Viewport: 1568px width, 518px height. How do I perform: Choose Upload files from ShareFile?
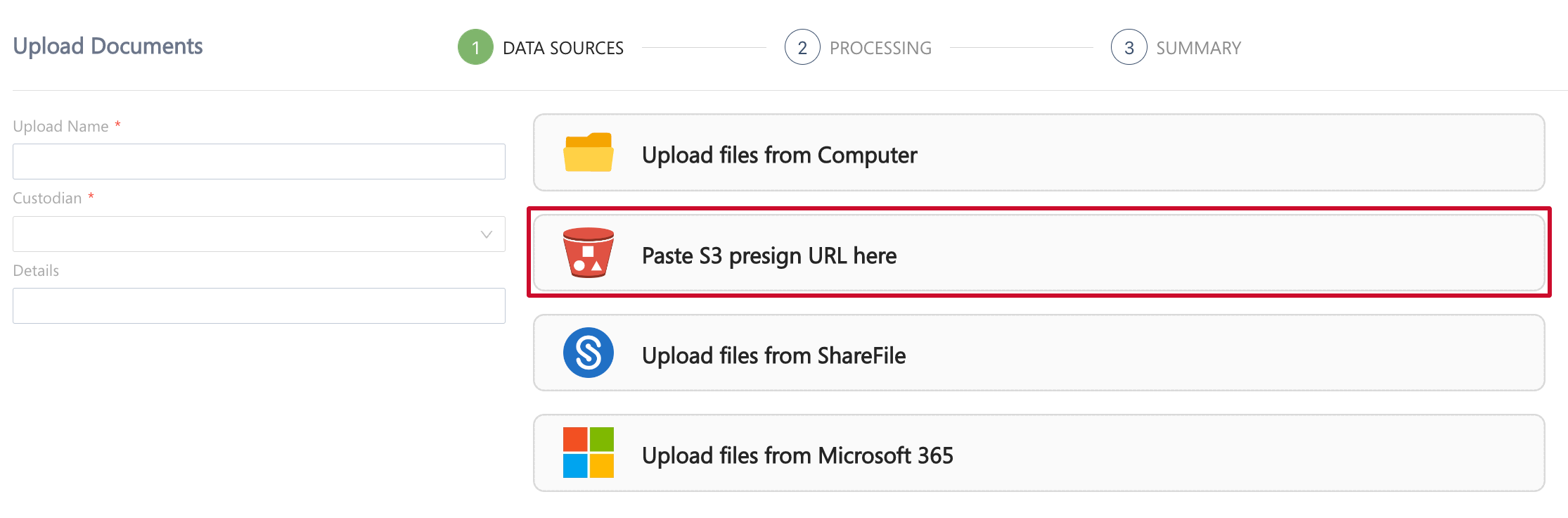[773, 355]
